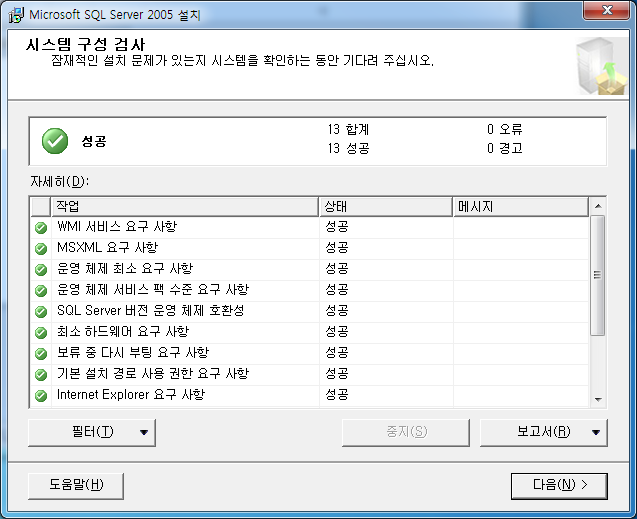
Task: Click the check icon for 보류 중 다시 부팅 요구 사항
Action: coord(41,354)
